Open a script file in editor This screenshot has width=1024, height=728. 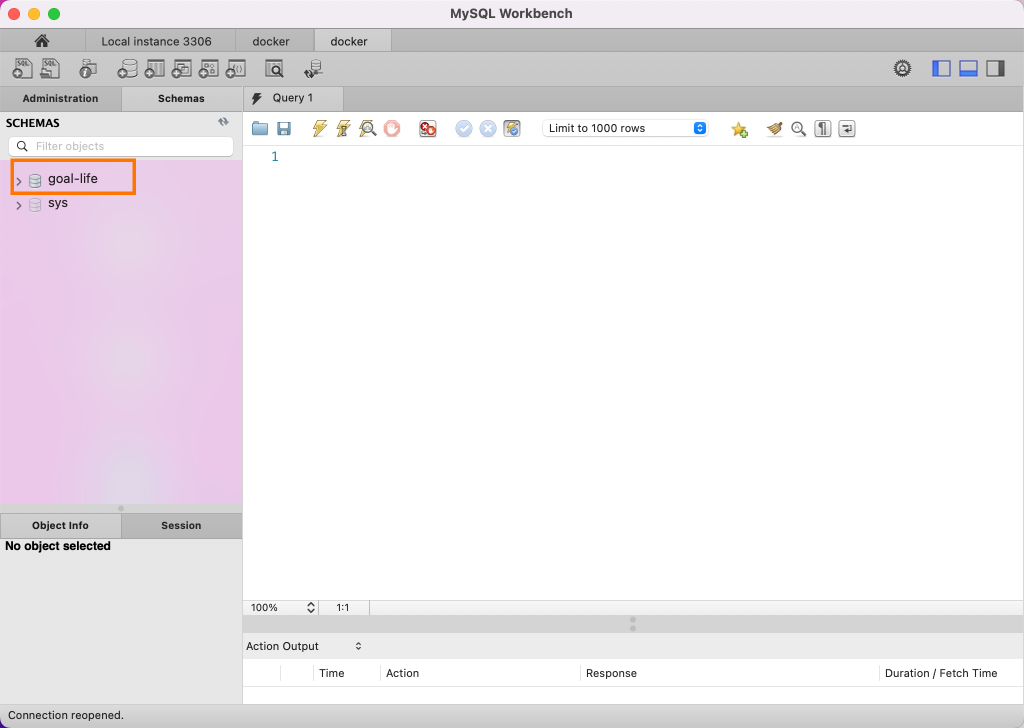[x=260, y=129]
